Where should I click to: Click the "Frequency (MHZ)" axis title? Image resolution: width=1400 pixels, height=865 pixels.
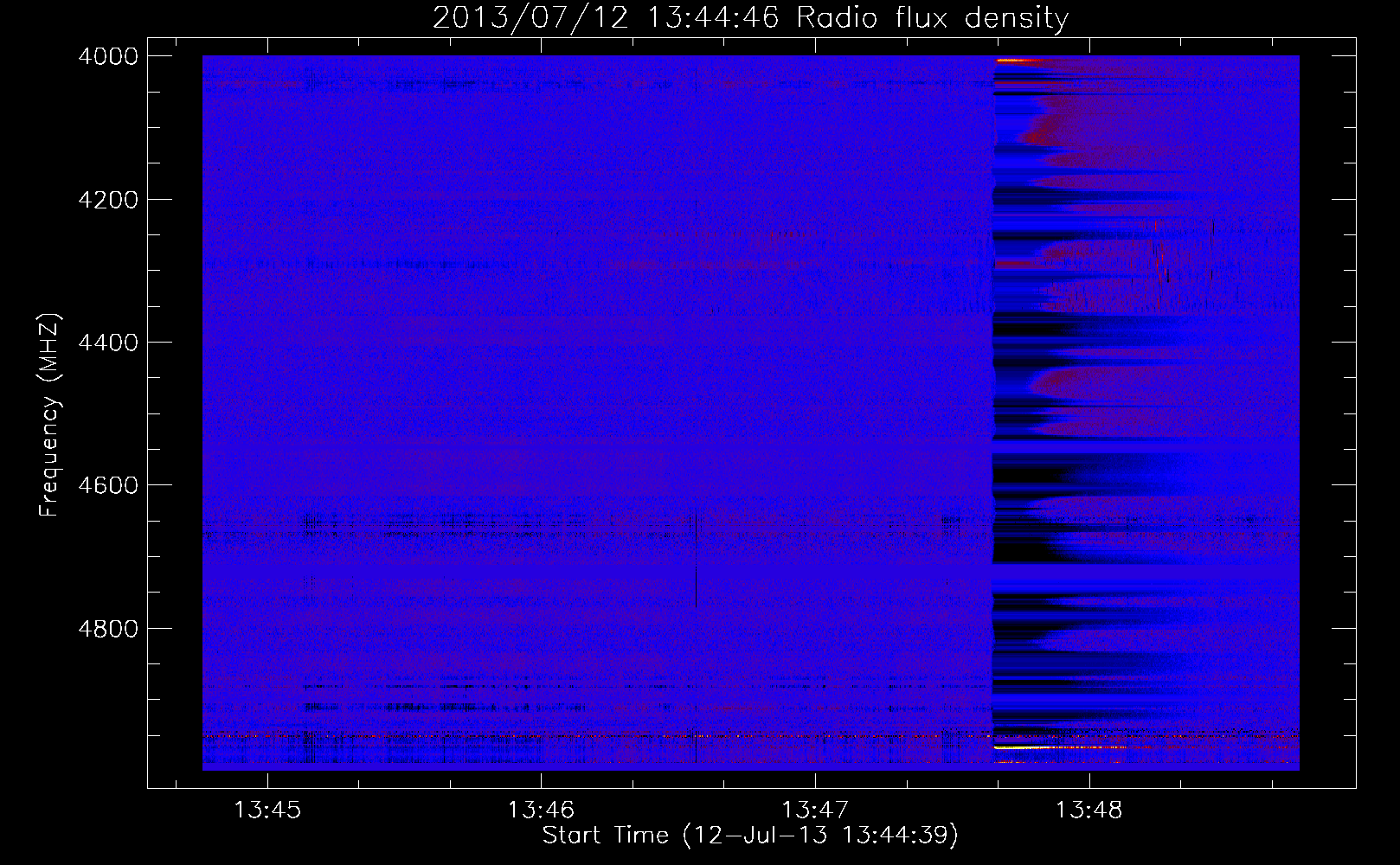[x=49, y=415]
